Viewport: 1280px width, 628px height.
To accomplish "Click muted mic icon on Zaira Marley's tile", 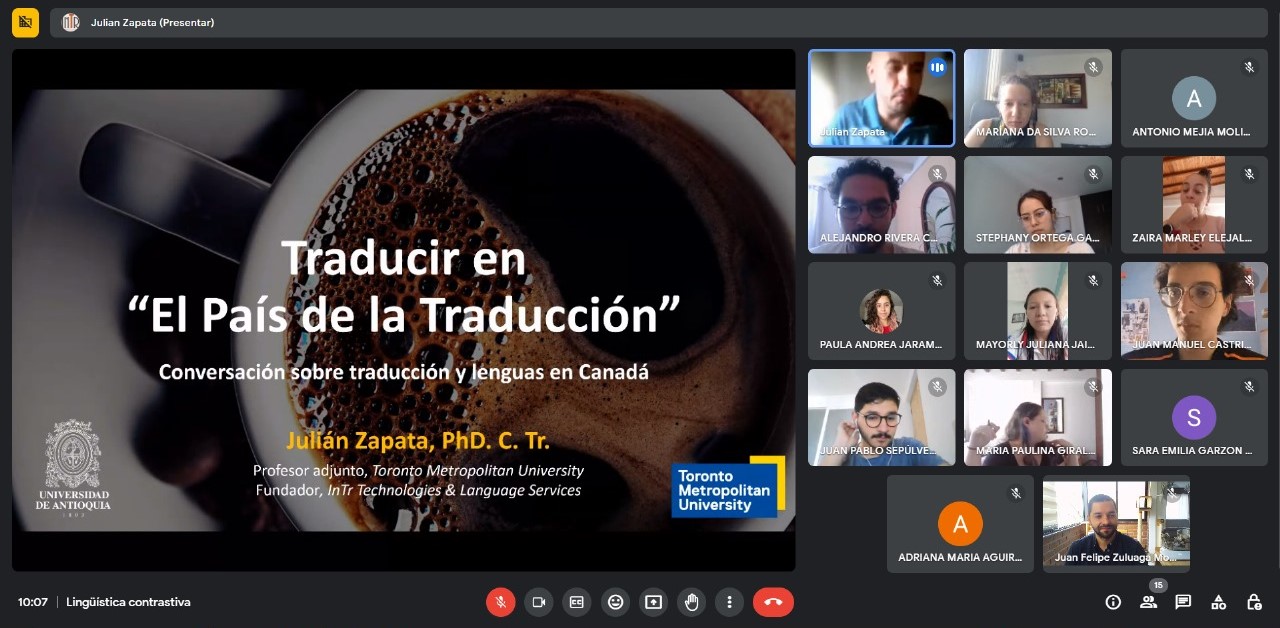I will tap(1249, 174).
